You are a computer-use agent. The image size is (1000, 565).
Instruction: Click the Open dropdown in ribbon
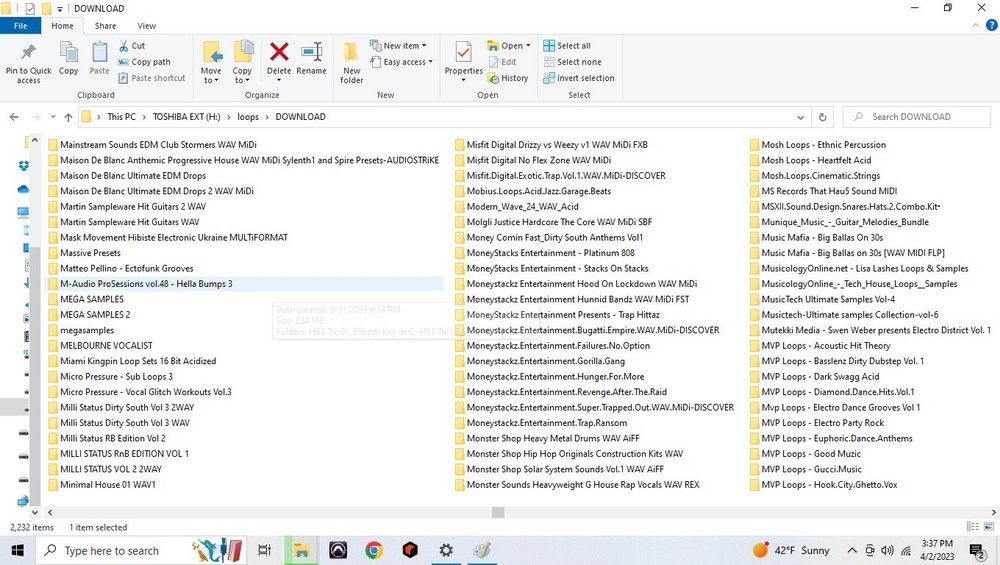coord(509,46)
